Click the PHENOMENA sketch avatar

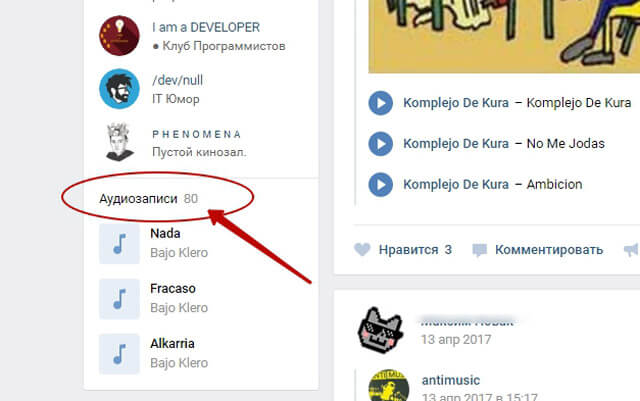click(x=119, y=142)
